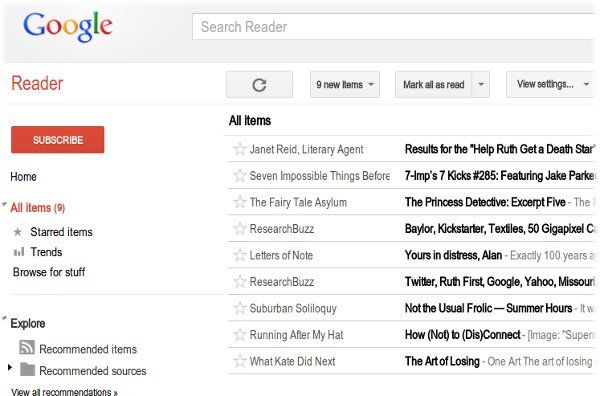600x396 pixels.
Task: Click the All items heading above list
Action: 250,121
